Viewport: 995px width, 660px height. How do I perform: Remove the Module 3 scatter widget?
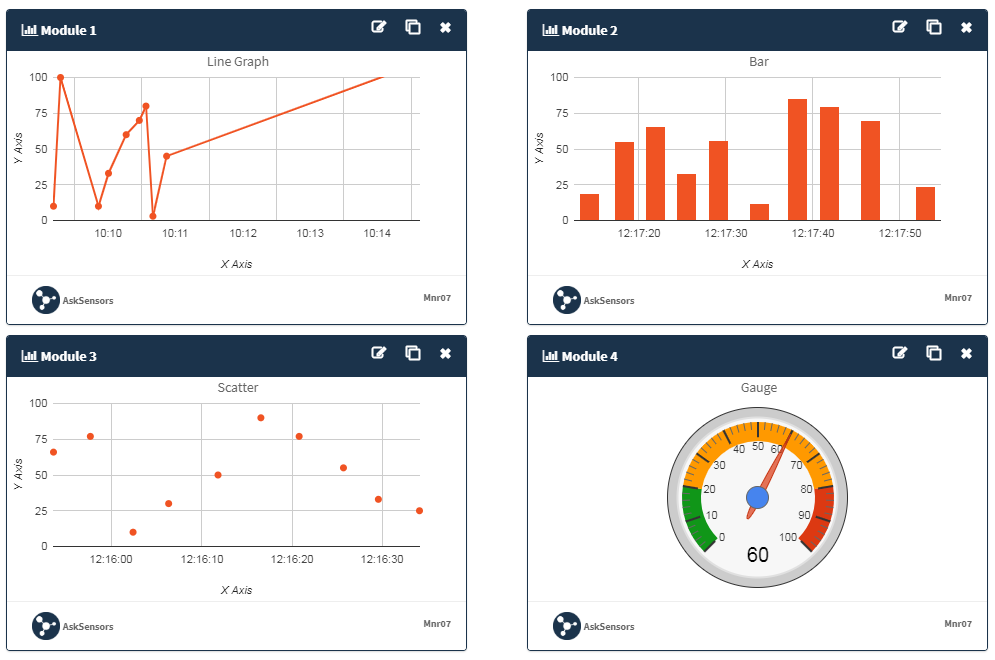(447, 354)
